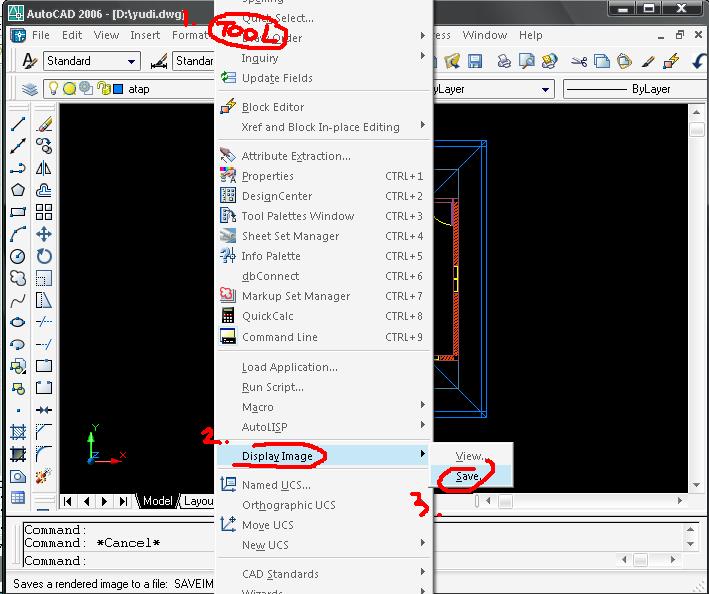The width and height of the screenshot is (709, 594).
Task: Select the Line draw tool
Action: [x=18, y=124]
